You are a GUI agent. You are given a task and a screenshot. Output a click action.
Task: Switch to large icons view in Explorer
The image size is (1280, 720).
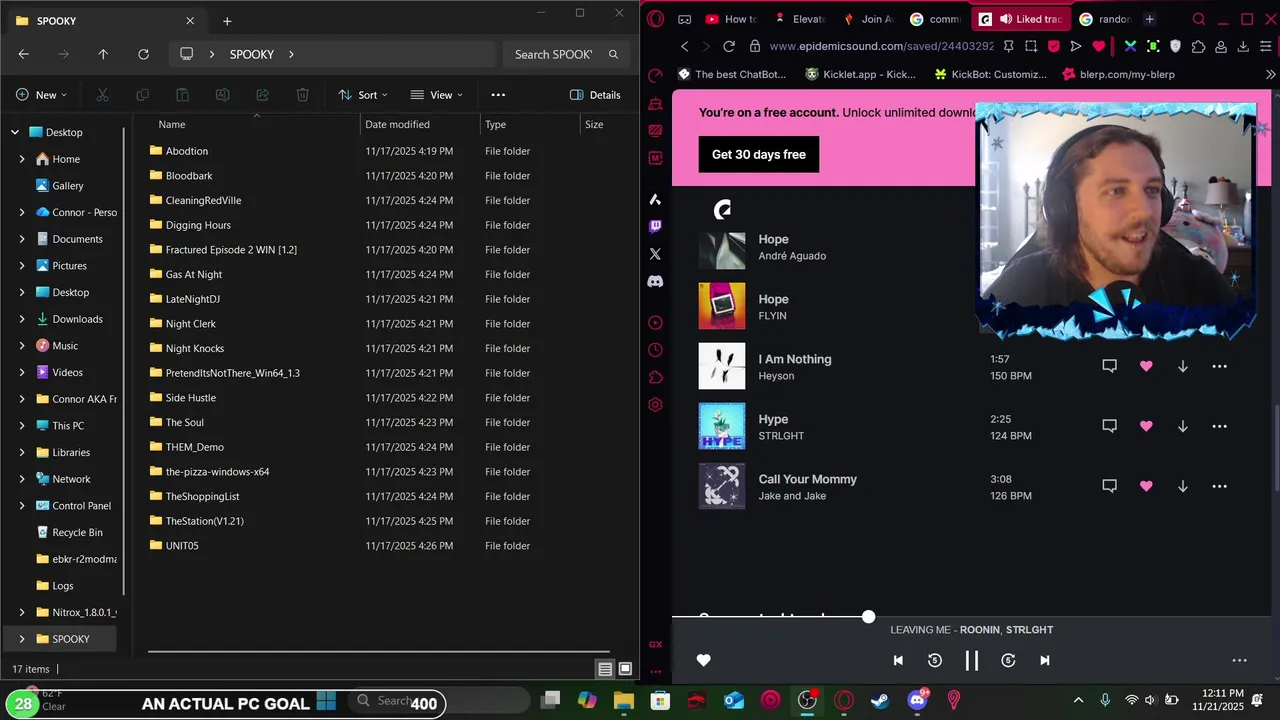point(625,669)
